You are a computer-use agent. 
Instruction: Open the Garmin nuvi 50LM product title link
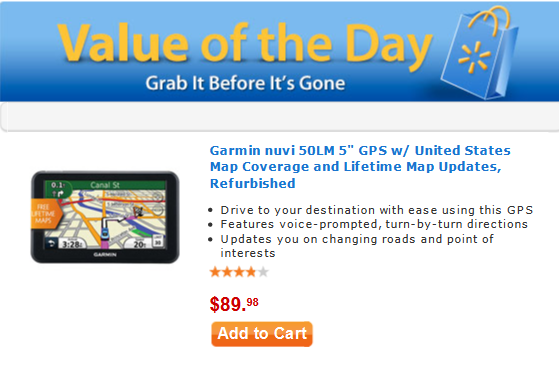point(360,167)
